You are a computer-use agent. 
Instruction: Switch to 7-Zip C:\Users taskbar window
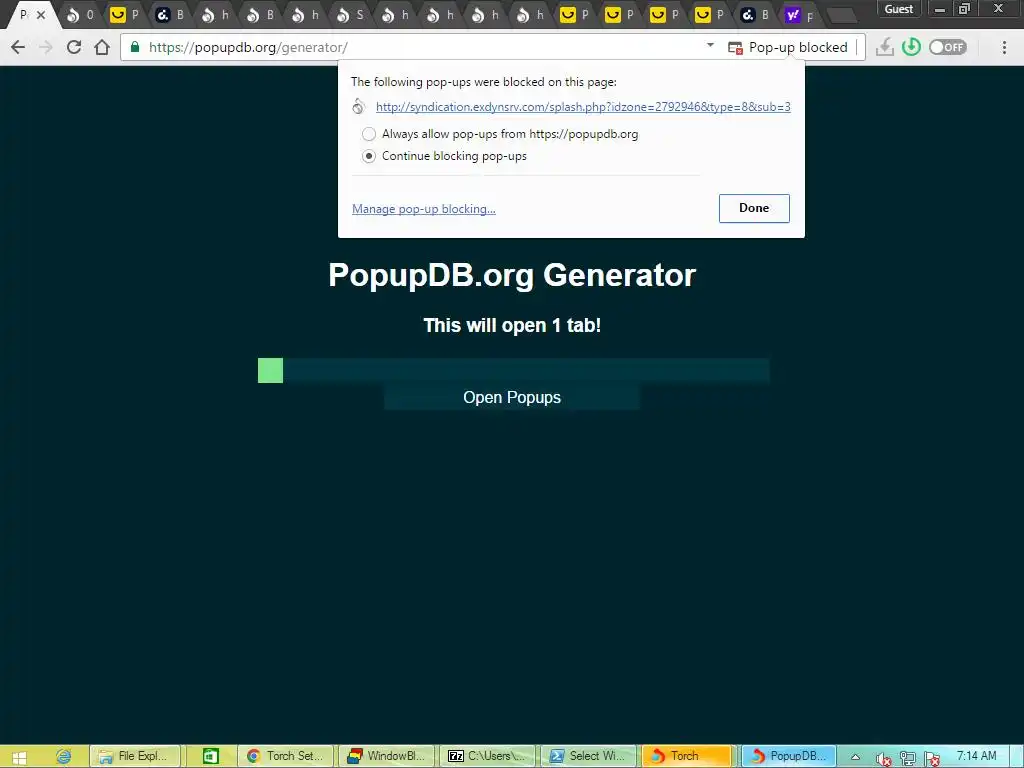click(487, 756)
